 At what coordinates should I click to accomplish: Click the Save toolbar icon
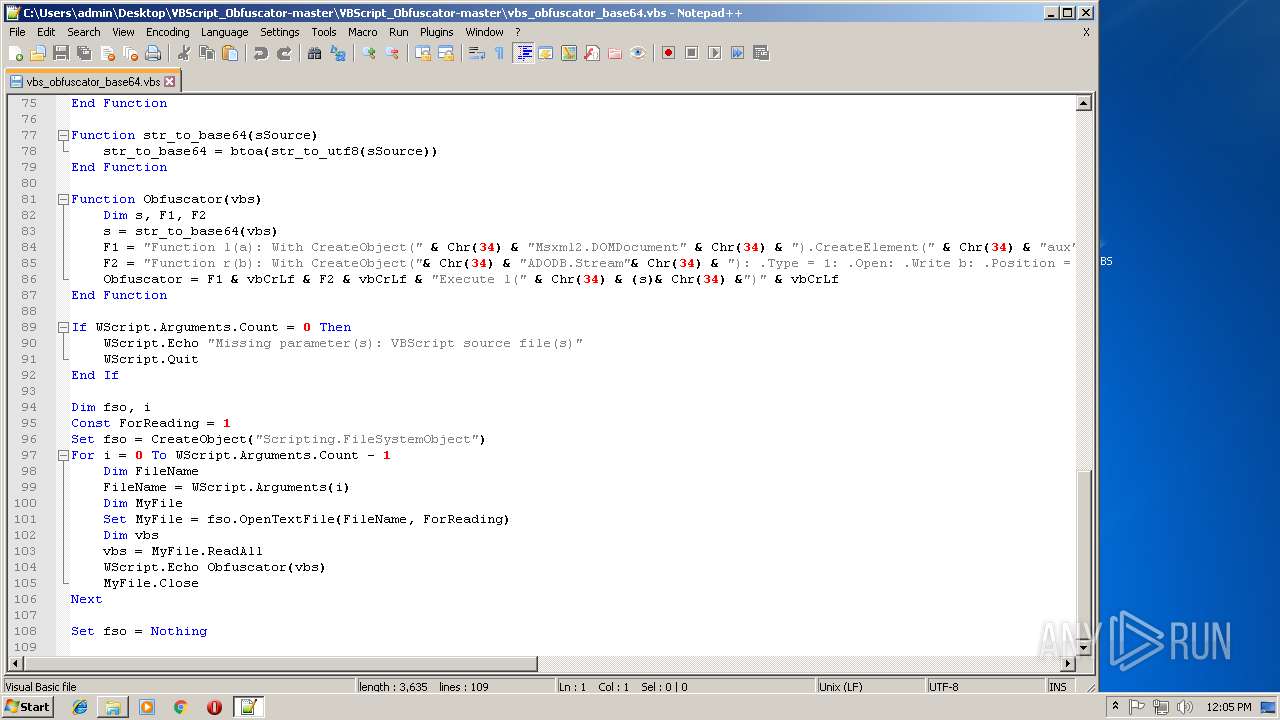tap(61, 53)
